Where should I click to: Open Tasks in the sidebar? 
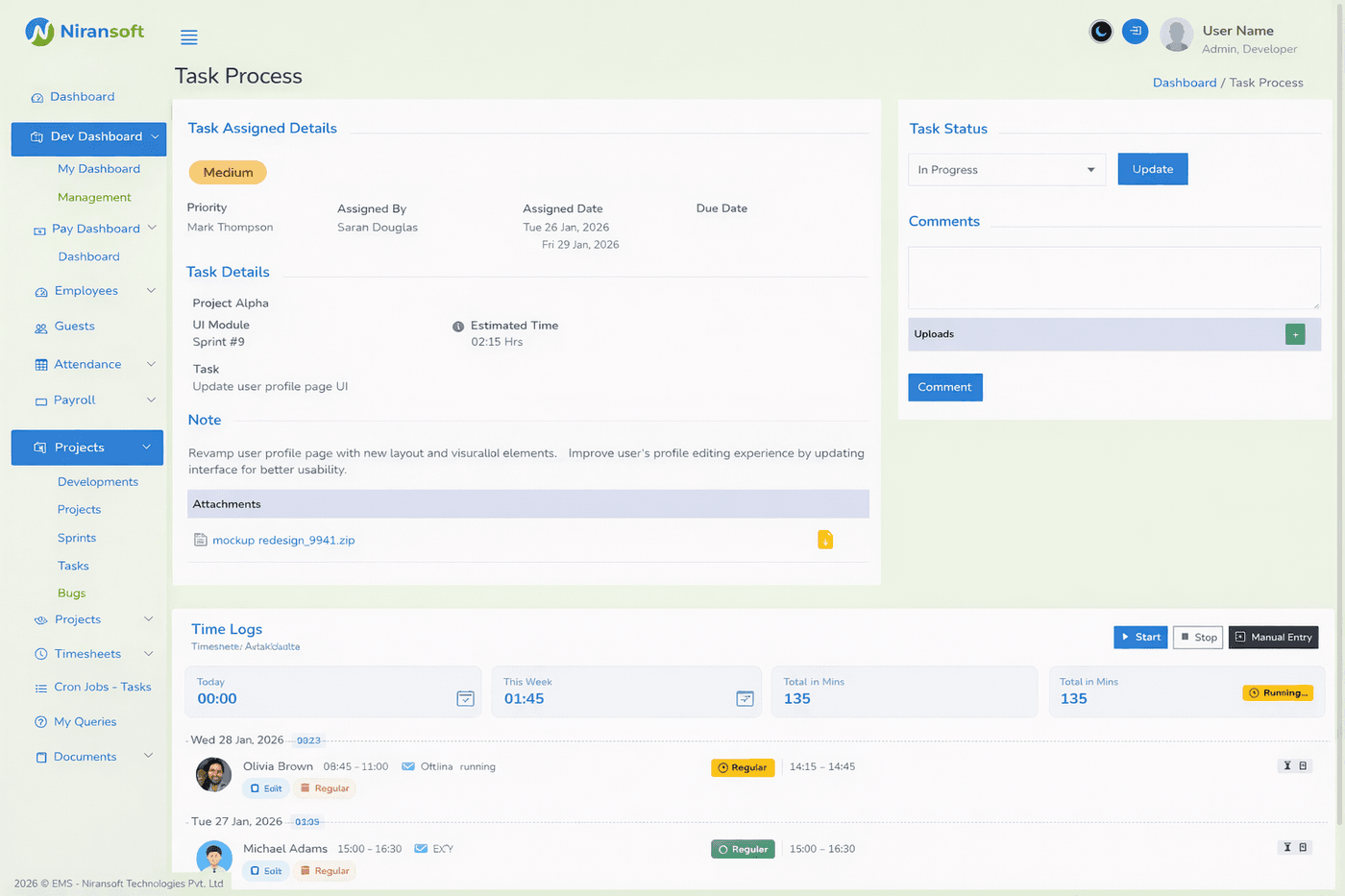[x=73, y=566]
